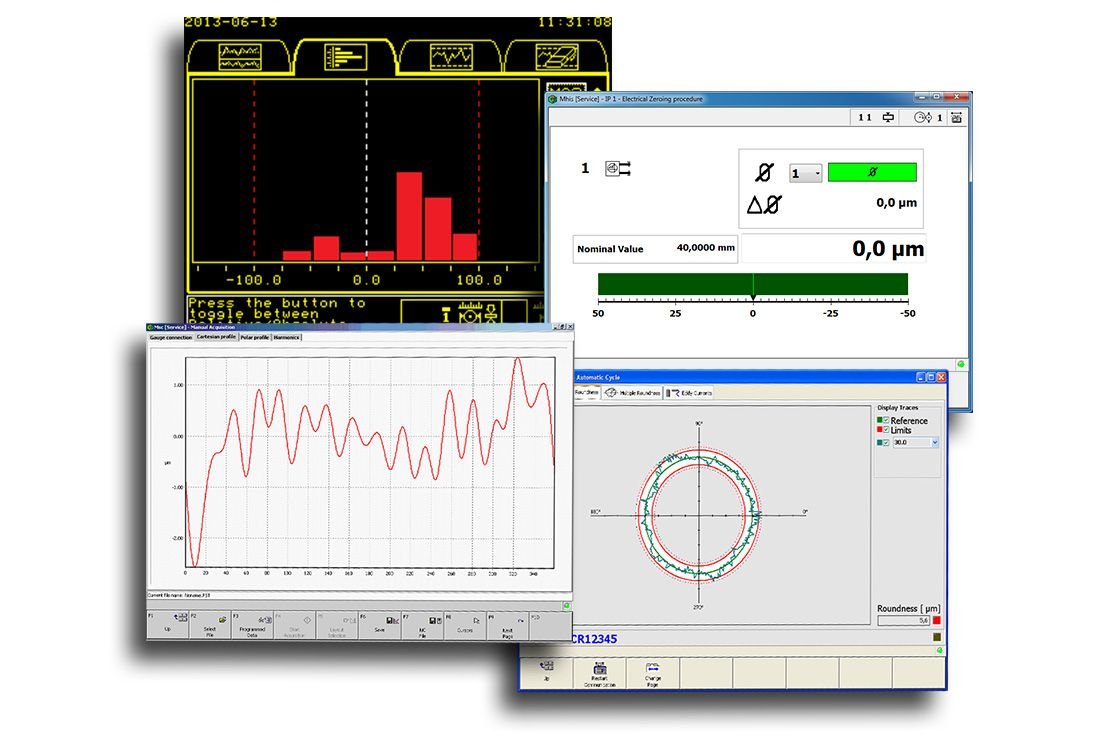Click the 'Display Traces' heading
Screen dimensions: 1100x733
pyautogui.click(x=898, y=408)
